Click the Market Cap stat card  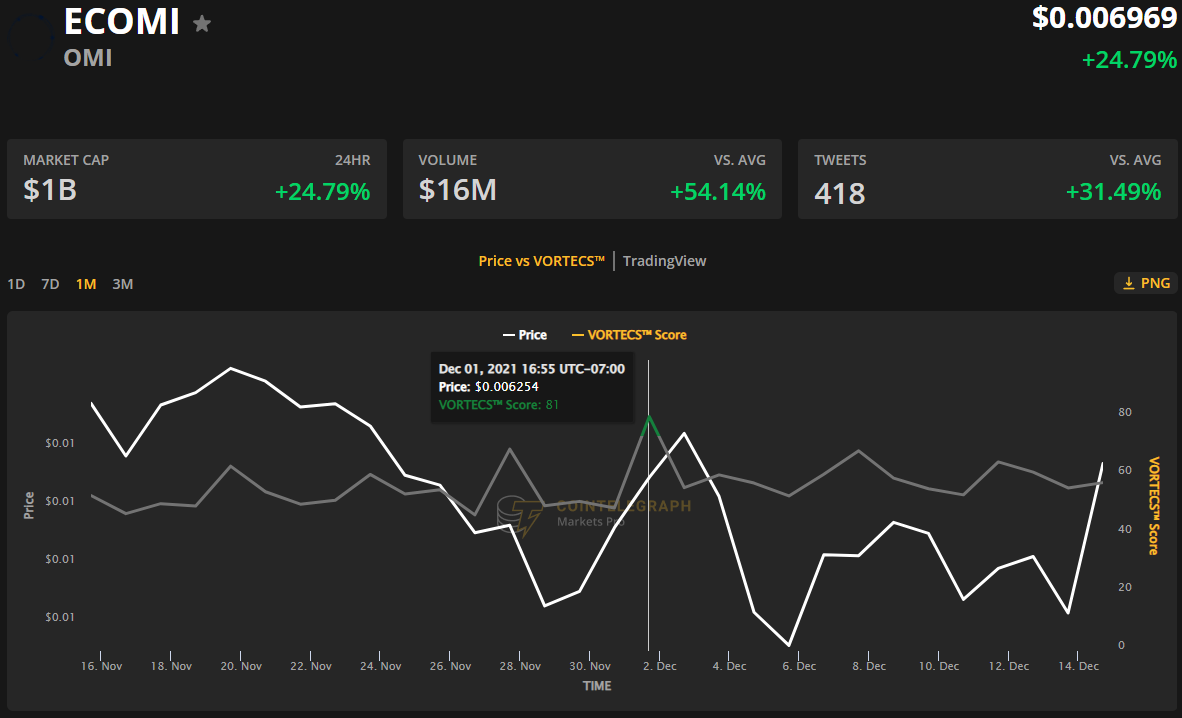pyautogui.click(x=197, y=179)
